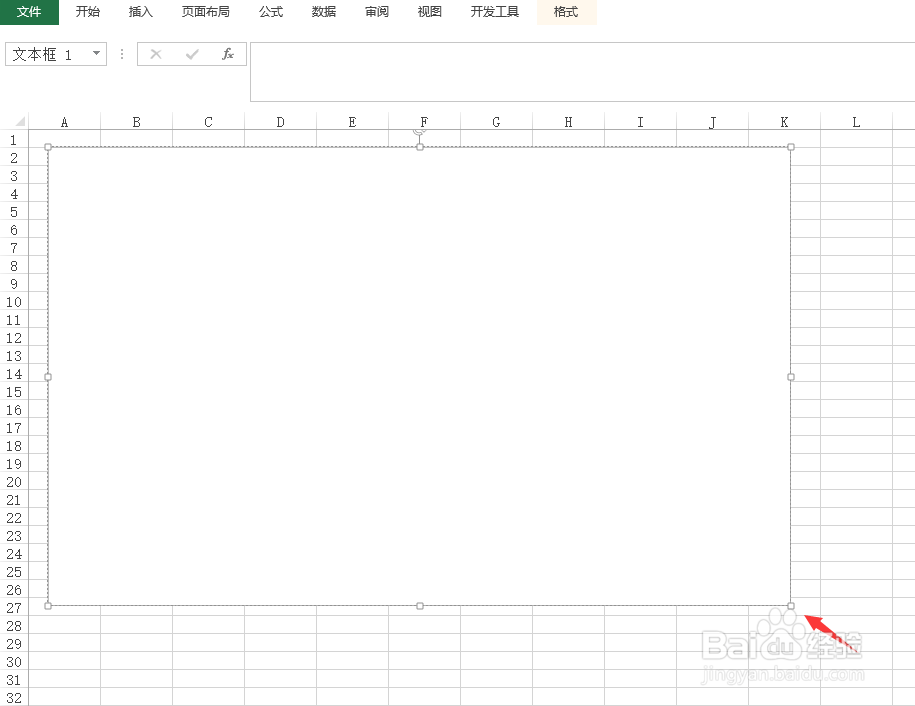Screen dimensions: 915x706
Task: Click the text box rotation handle
Action: point(419,131)
